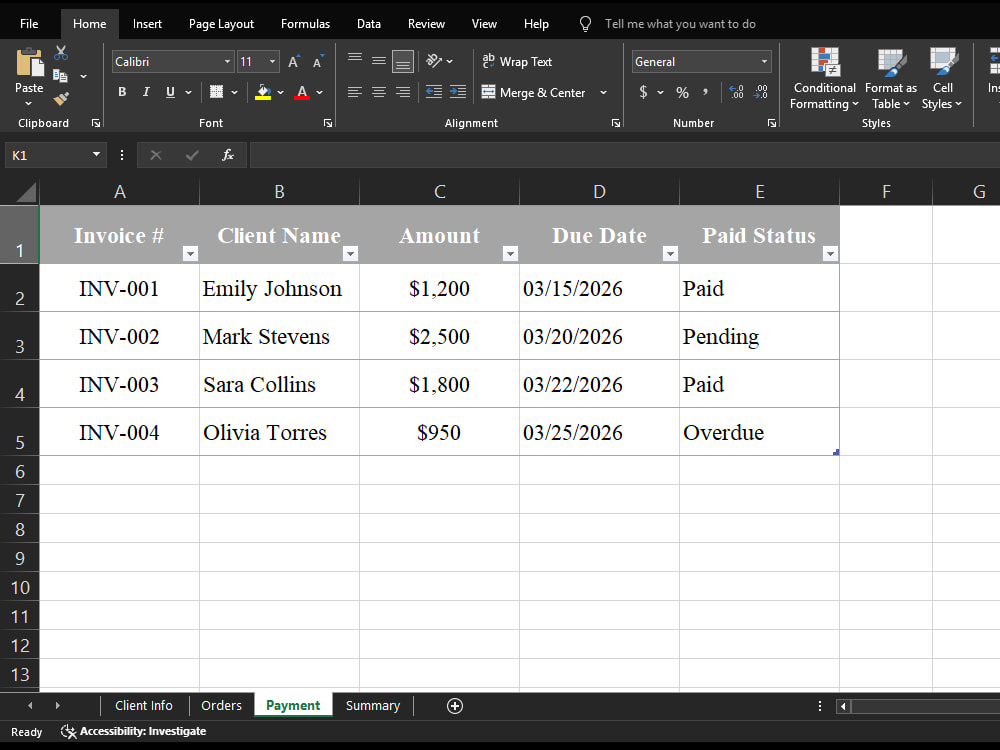Increase font size with larger A icon

pyautogui.click(x=293, y=62)
